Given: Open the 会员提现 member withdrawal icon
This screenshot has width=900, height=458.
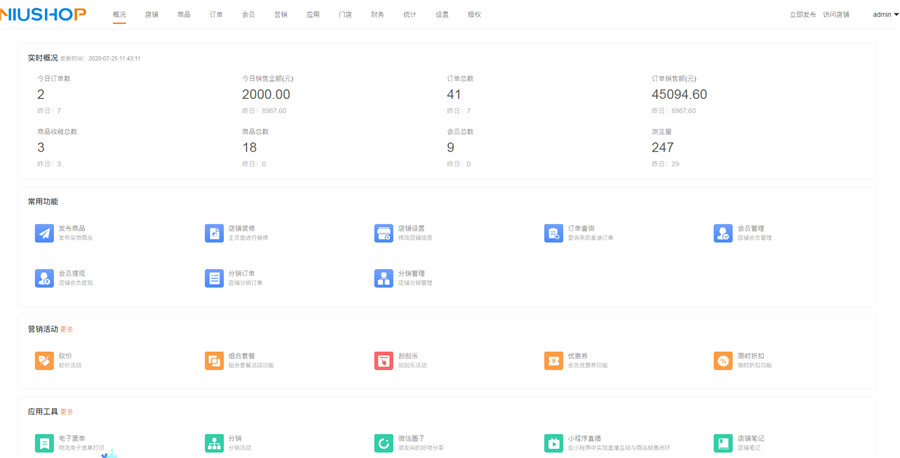Looking at the screenshot, I should tap(44, 278).
